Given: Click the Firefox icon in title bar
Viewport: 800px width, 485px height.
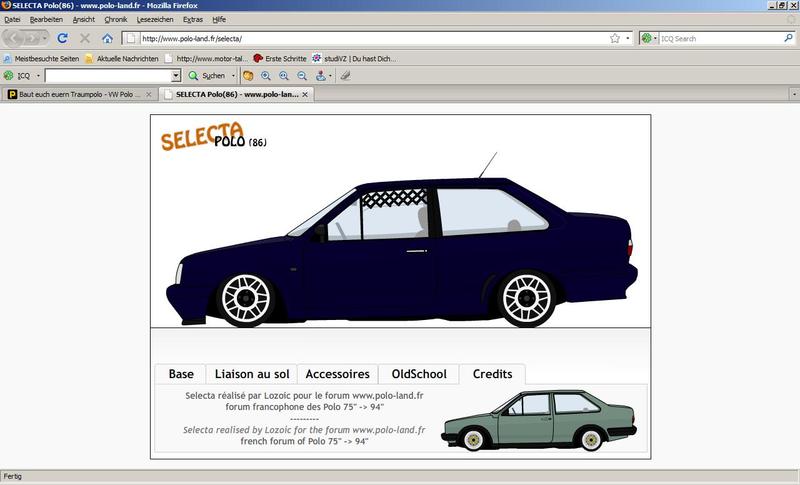Looking at the screenshot, I should tap(6, 5).
